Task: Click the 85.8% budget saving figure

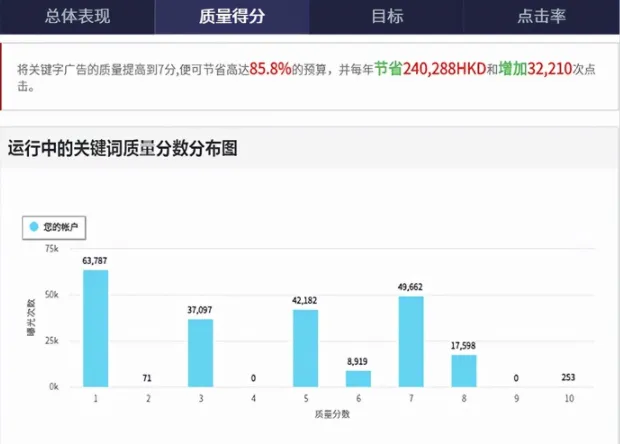Action: (270, 69)
